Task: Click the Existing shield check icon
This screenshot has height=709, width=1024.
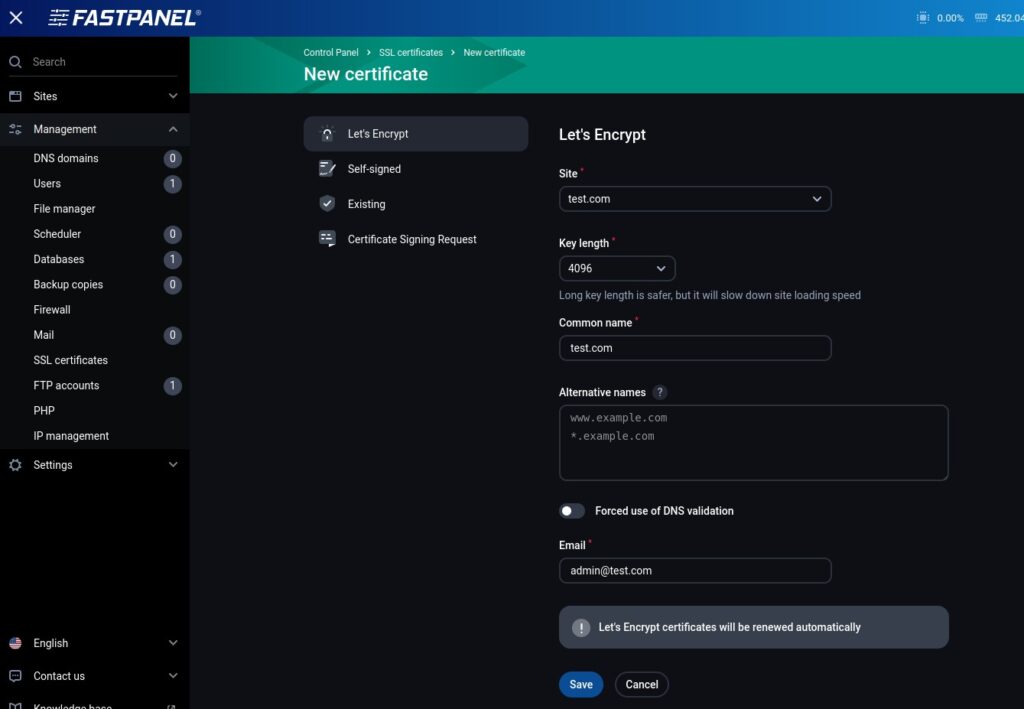Action: (x=327, y=204)
